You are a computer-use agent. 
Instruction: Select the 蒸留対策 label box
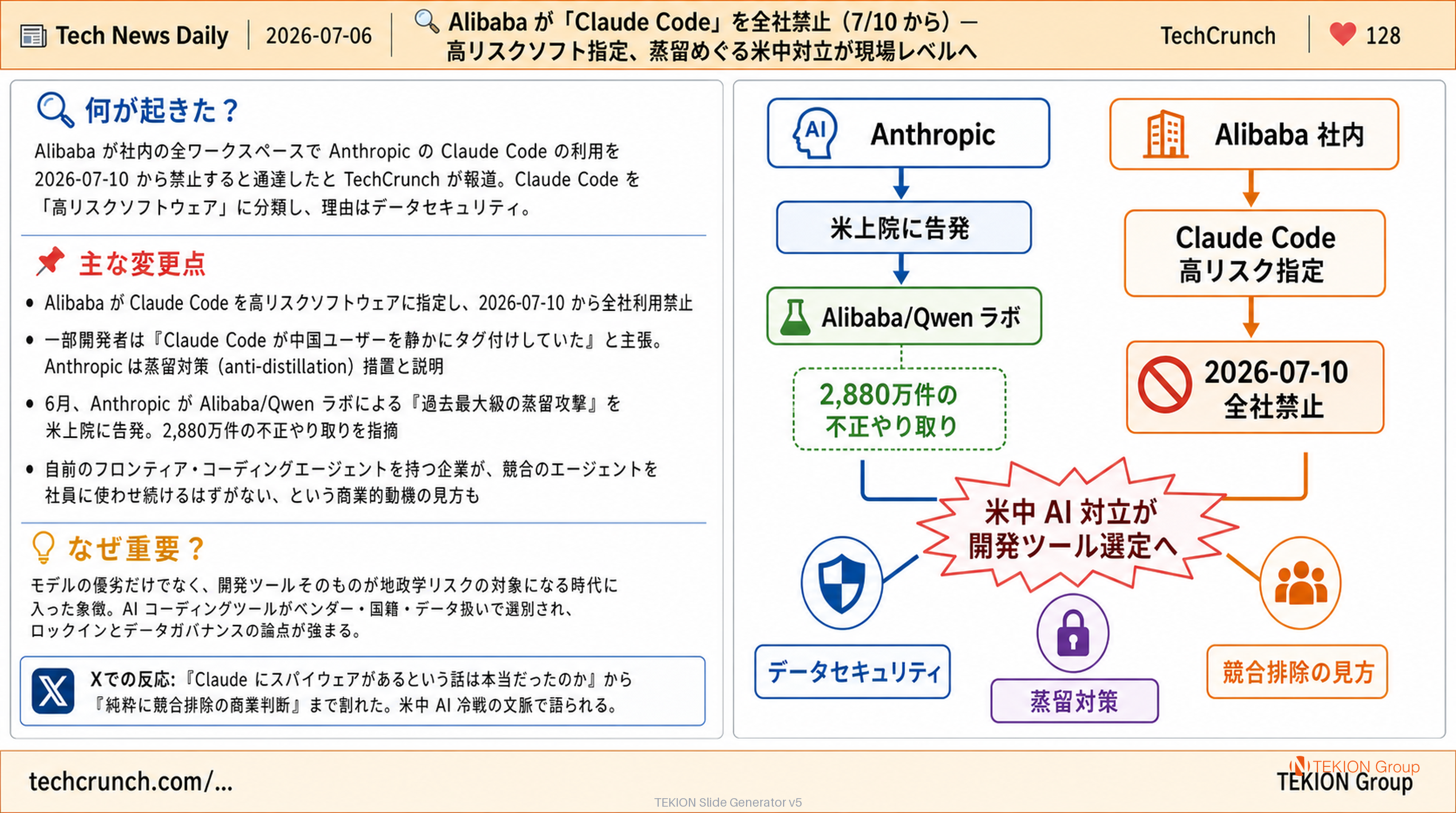[1075, 701]
